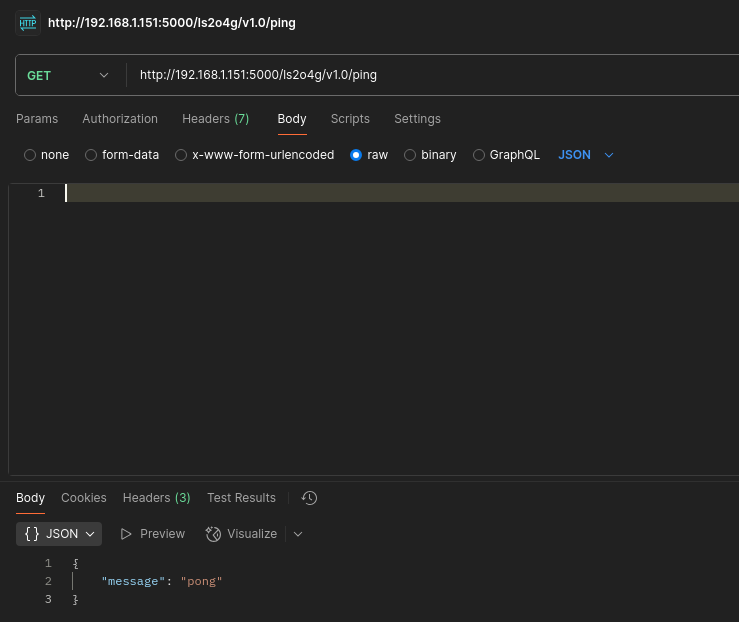Switch to the Params tab
Image resolution: width=739 pixels, height=622 pixels.
[x=37, y=119]
